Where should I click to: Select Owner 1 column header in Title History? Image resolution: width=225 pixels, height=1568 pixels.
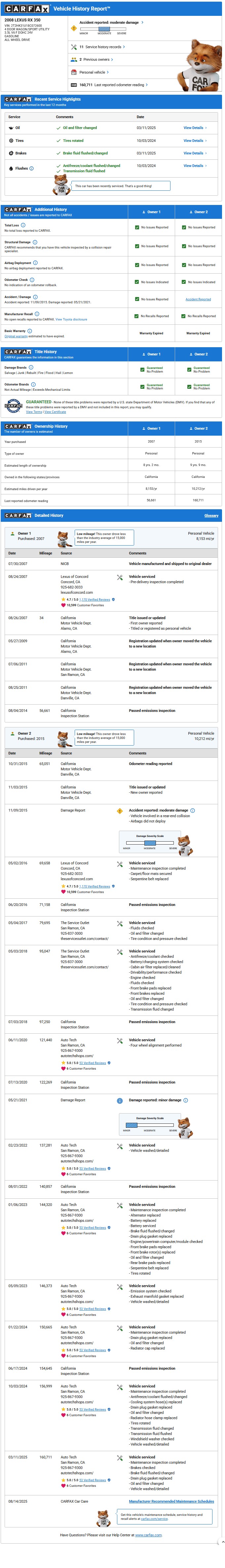(x=151, y=354)
